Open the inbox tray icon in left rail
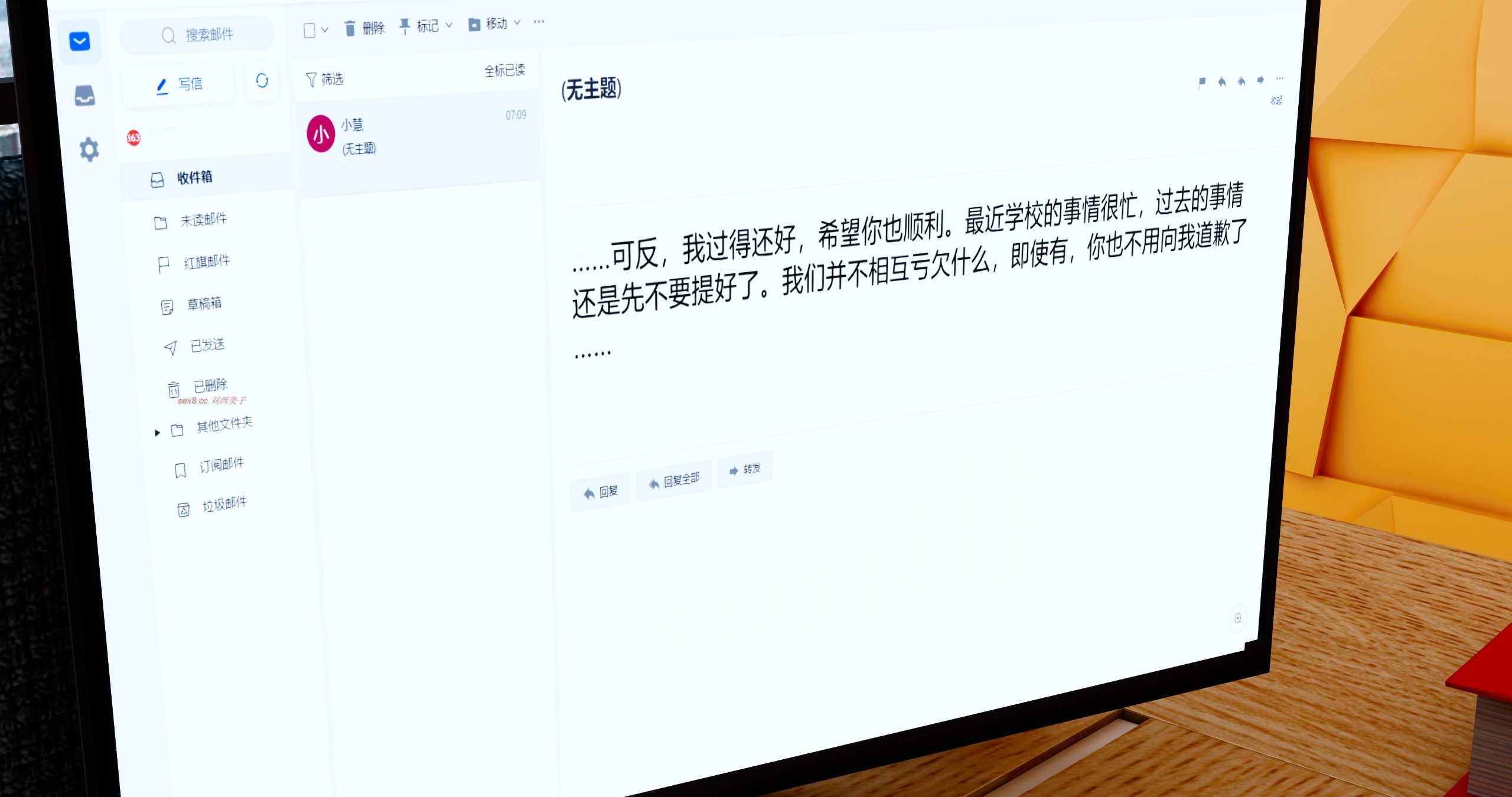The height and width of the screenshot is (797, 1512). 84,96
